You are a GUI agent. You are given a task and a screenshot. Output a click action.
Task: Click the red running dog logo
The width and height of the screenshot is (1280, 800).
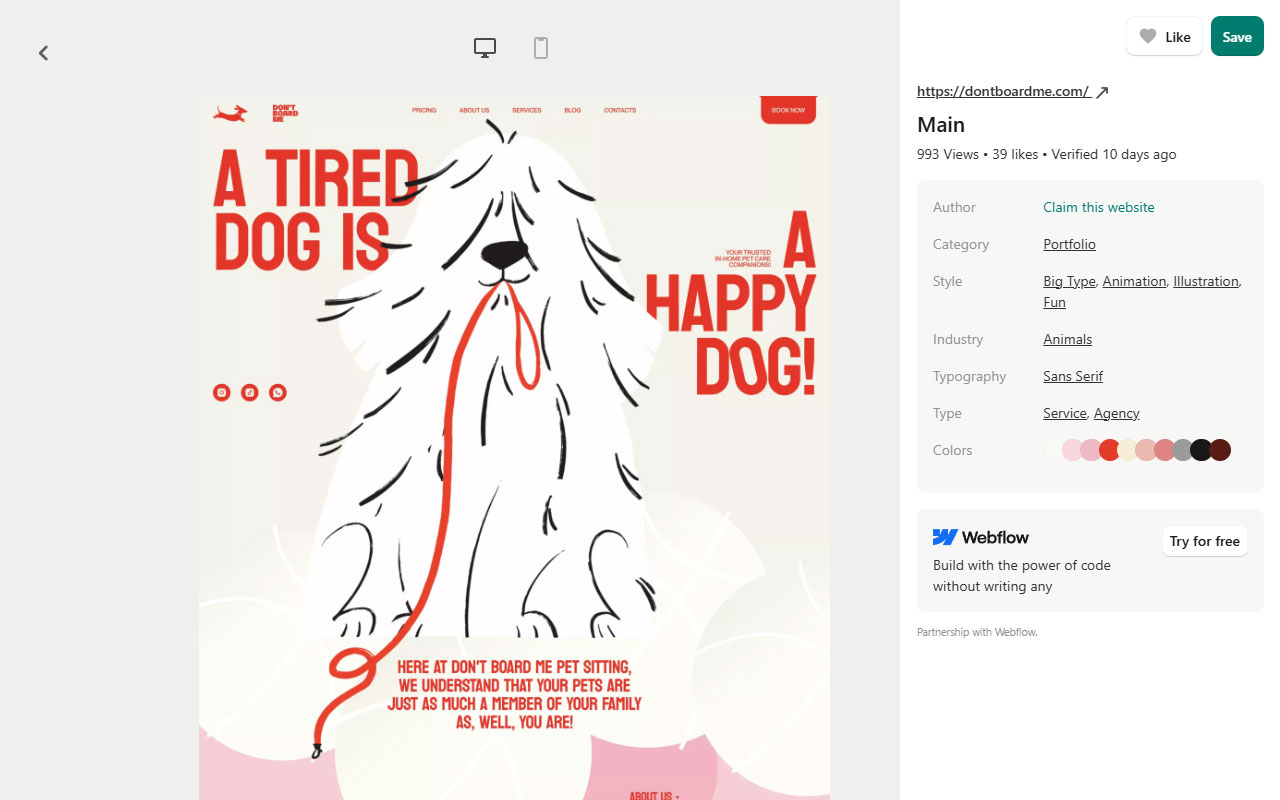[230, 113]
